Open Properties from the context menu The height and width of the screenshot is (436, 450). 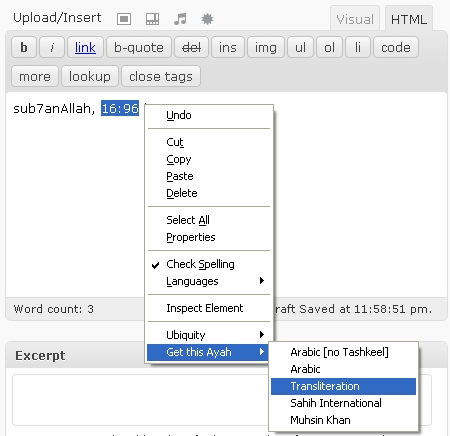tap(209, 237)
